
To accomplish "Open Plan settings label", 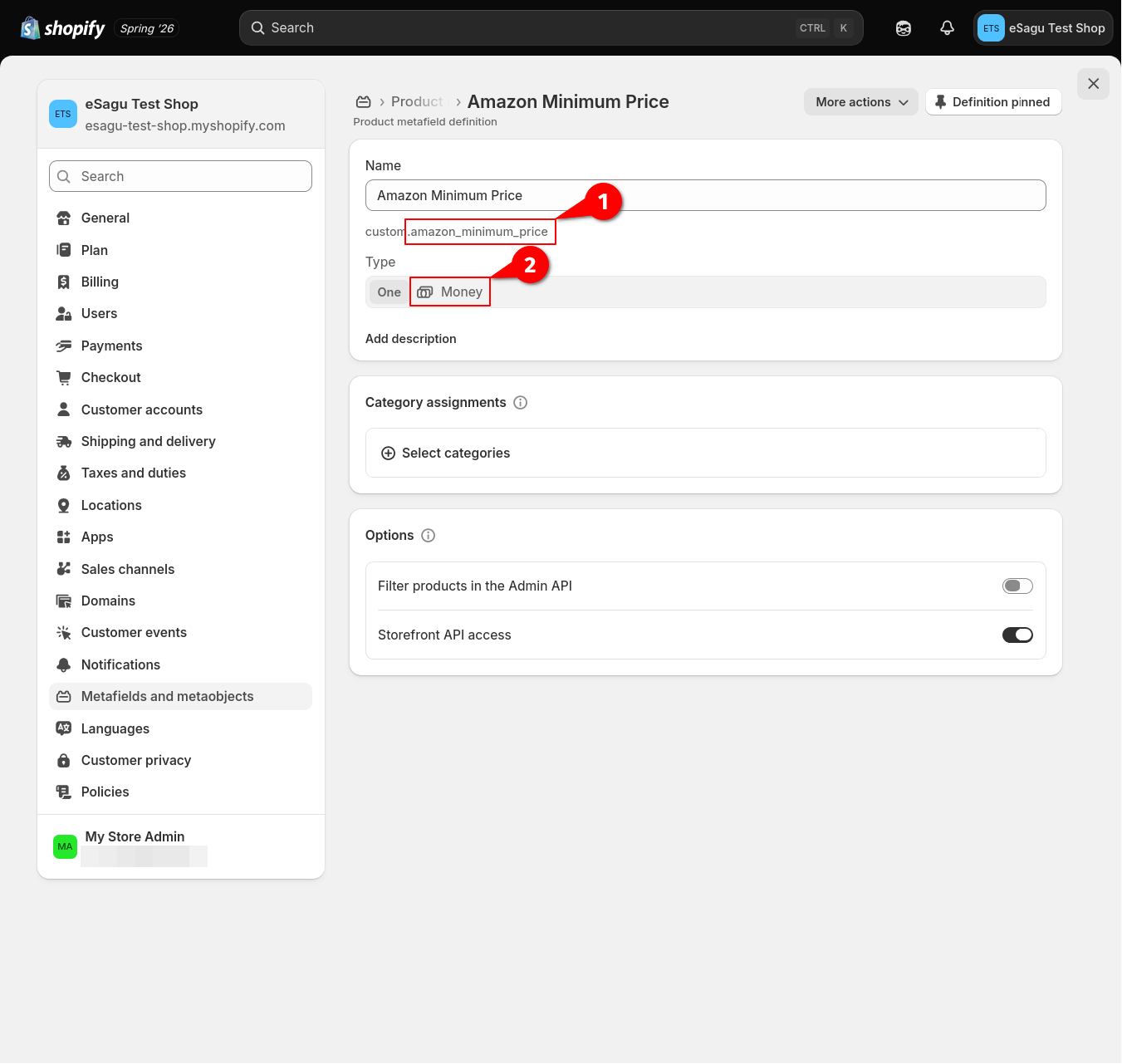I will 95,250.
